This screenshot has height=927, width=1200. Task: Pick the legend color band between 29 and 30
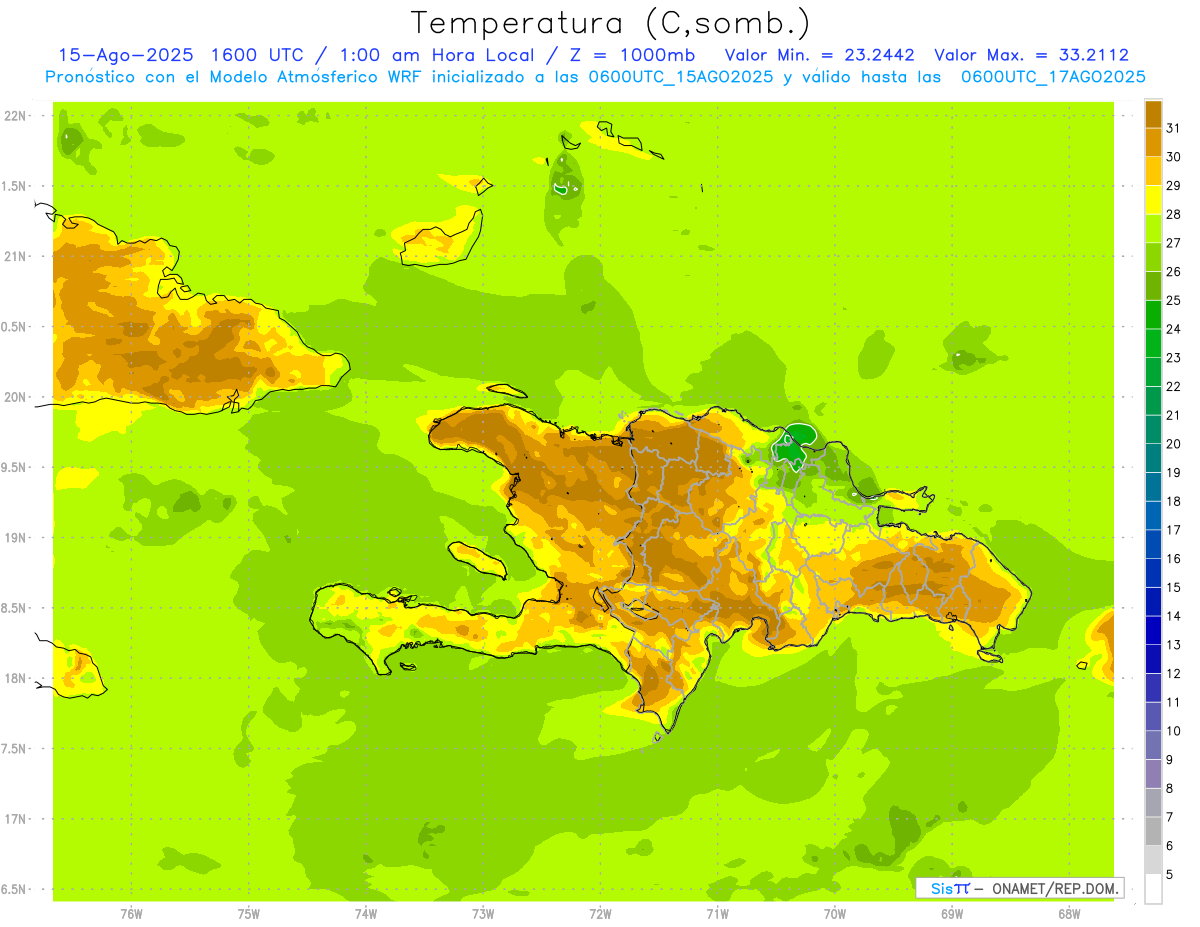click(1153, 171)
